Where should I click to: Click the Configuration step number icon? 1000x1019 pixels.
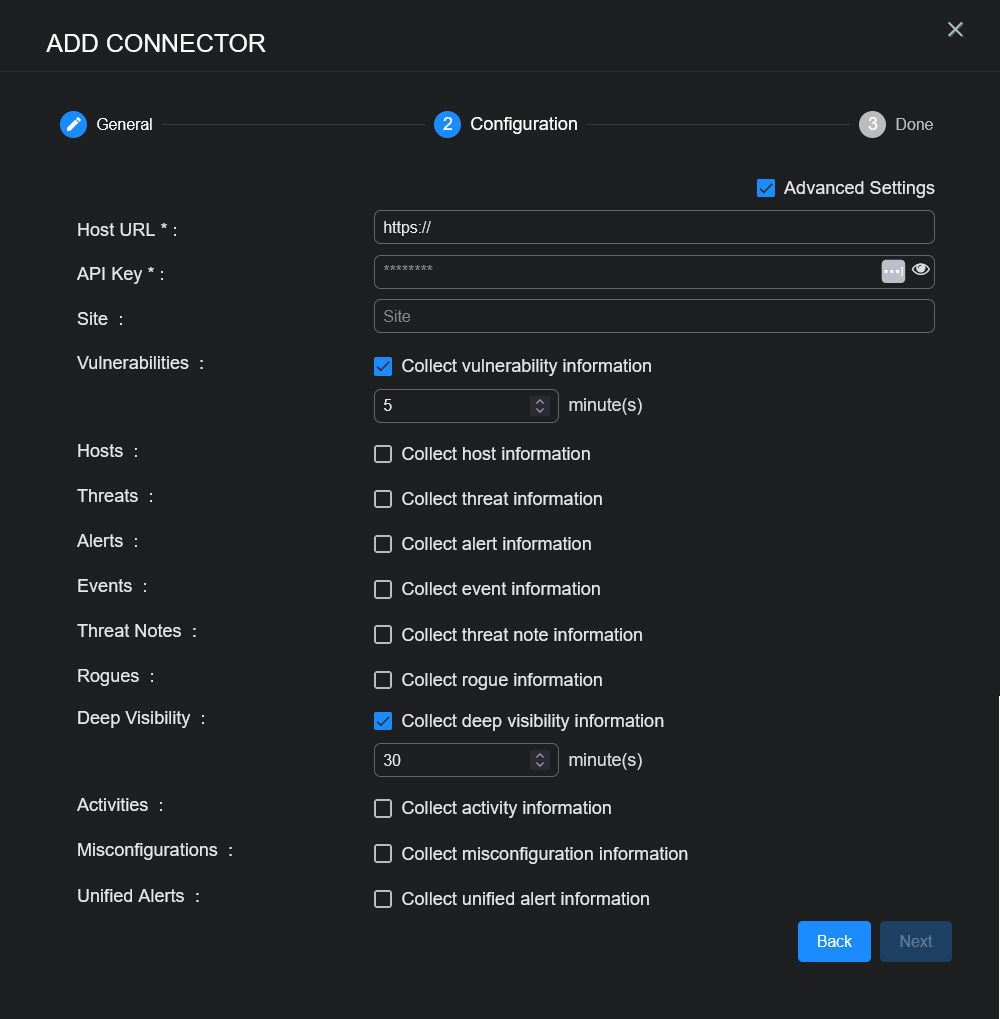(447, 124)
